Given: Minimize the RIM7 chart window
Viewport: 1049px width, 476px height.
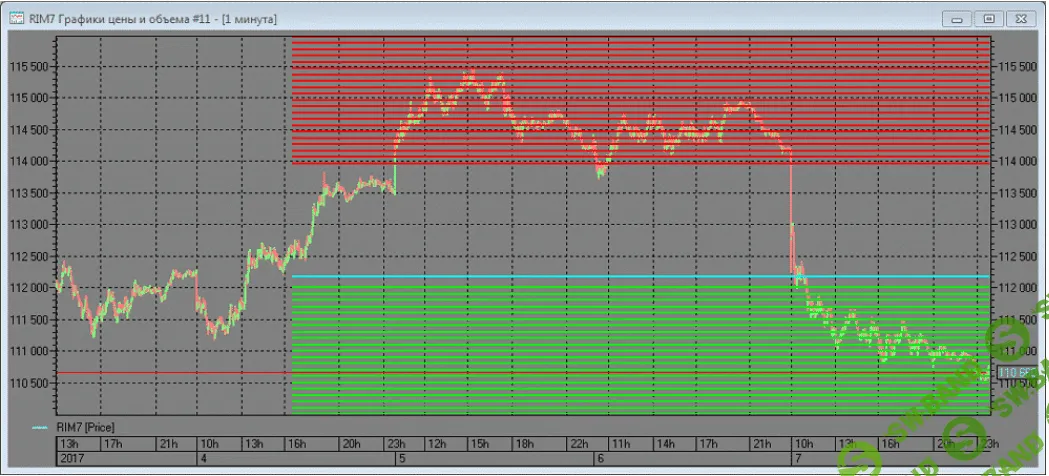Looking at the screenshot, I should (x=957, y=18).
